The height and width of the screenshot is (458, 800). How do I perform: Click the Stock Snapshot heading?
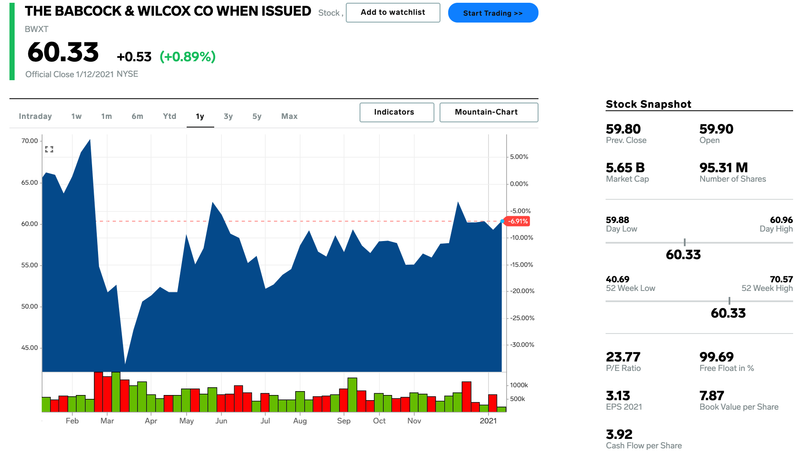pyautogui.click(x=648, y=104)
